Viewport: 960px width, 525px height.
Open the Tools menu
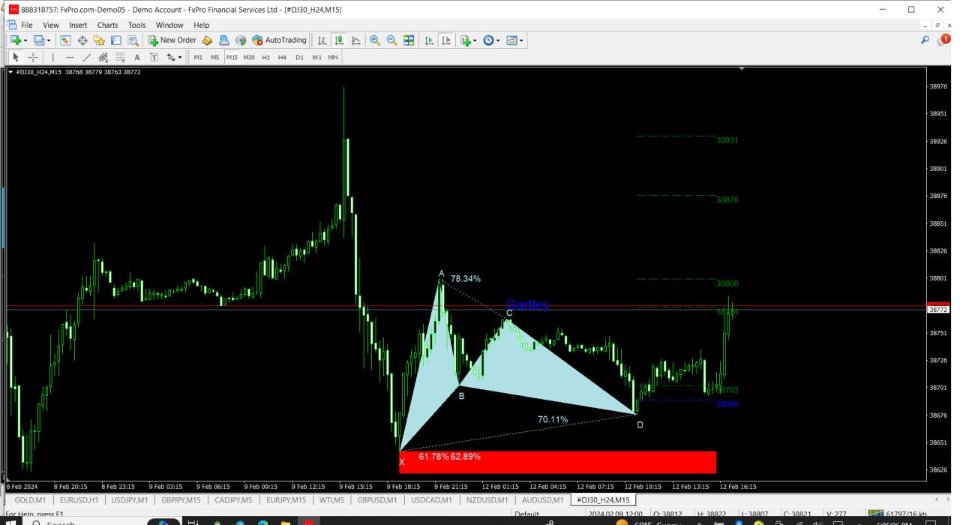click(137, 25)
